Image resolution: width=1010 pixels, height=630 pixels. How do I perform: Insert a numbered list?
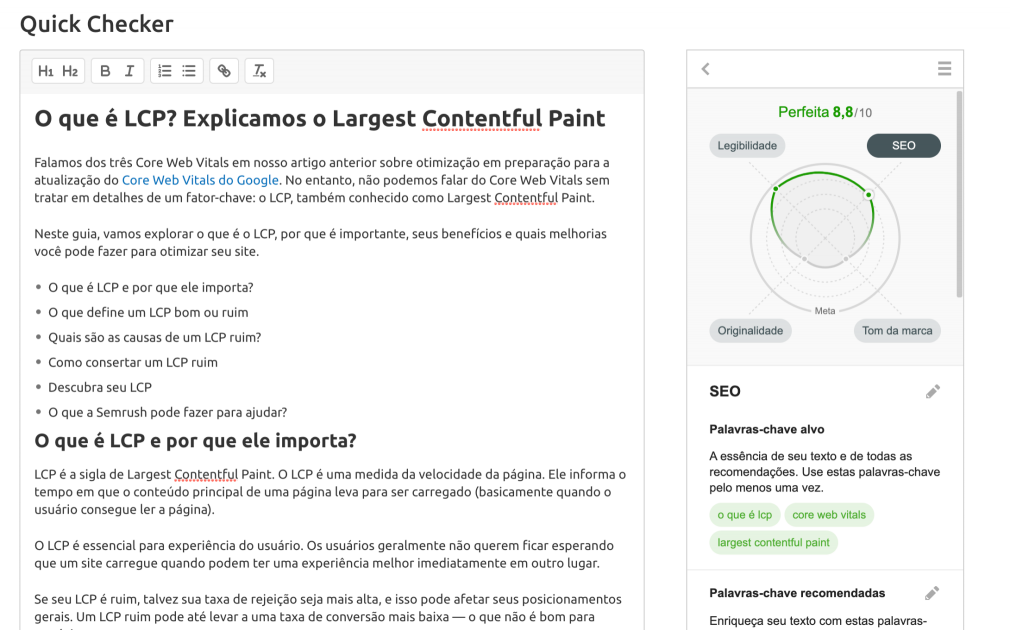[165, 71]
